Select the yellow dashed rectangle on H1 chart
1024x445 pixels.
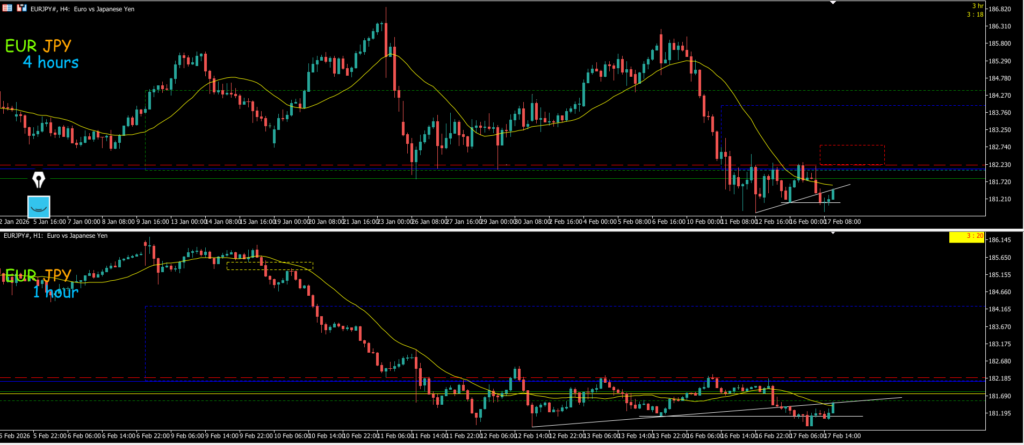click(x=269, y=266)
